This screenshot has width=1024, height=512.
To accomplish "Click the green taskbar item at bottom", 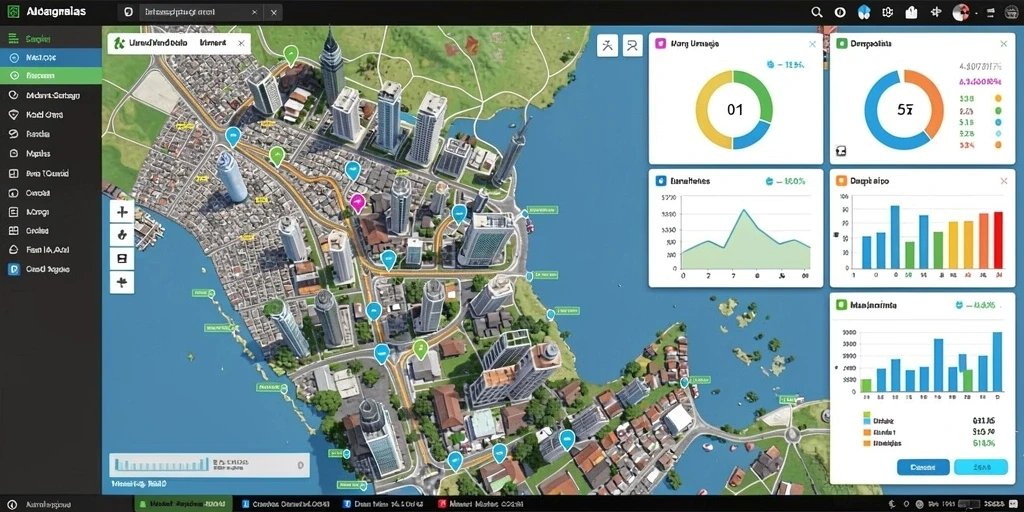I will pos(184,504).
